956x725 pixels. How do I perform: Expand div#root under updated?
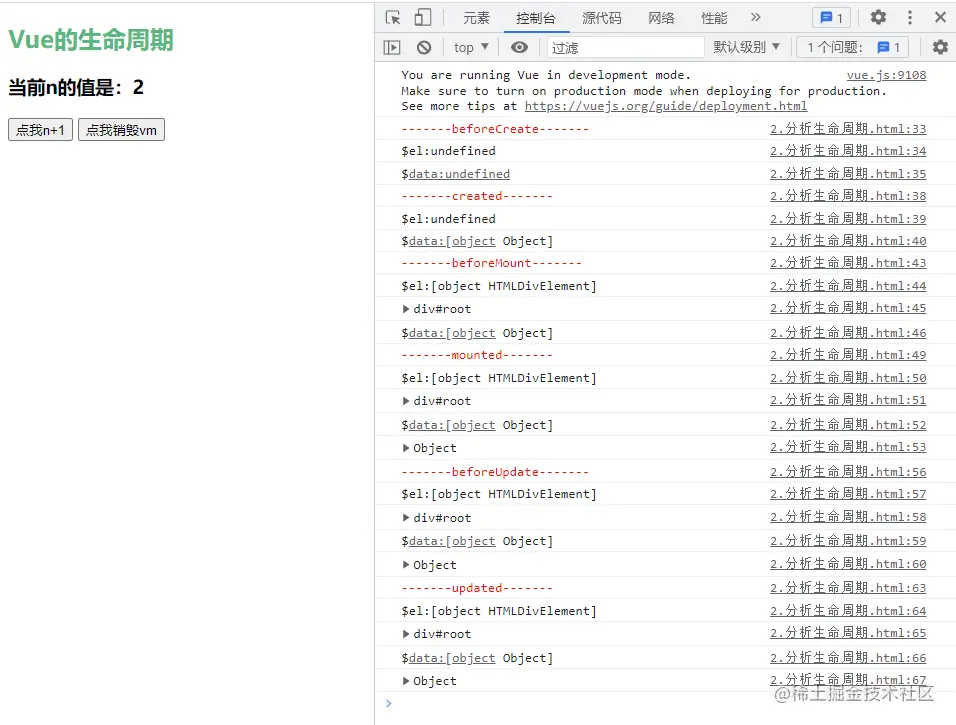[x=405, y=634]
